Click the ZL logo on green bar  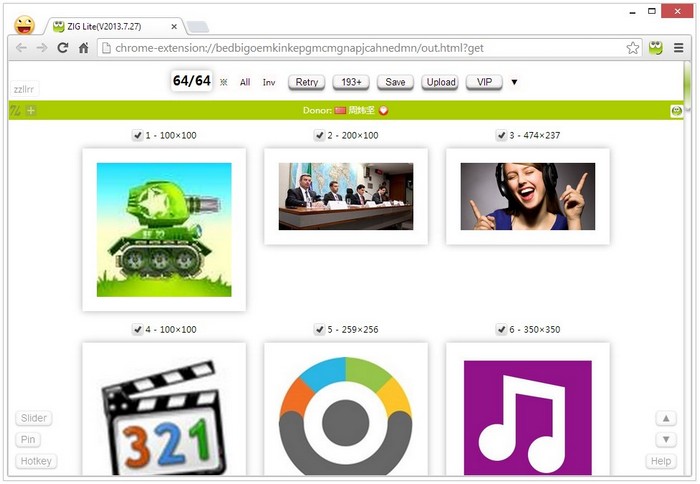point(15,110)
